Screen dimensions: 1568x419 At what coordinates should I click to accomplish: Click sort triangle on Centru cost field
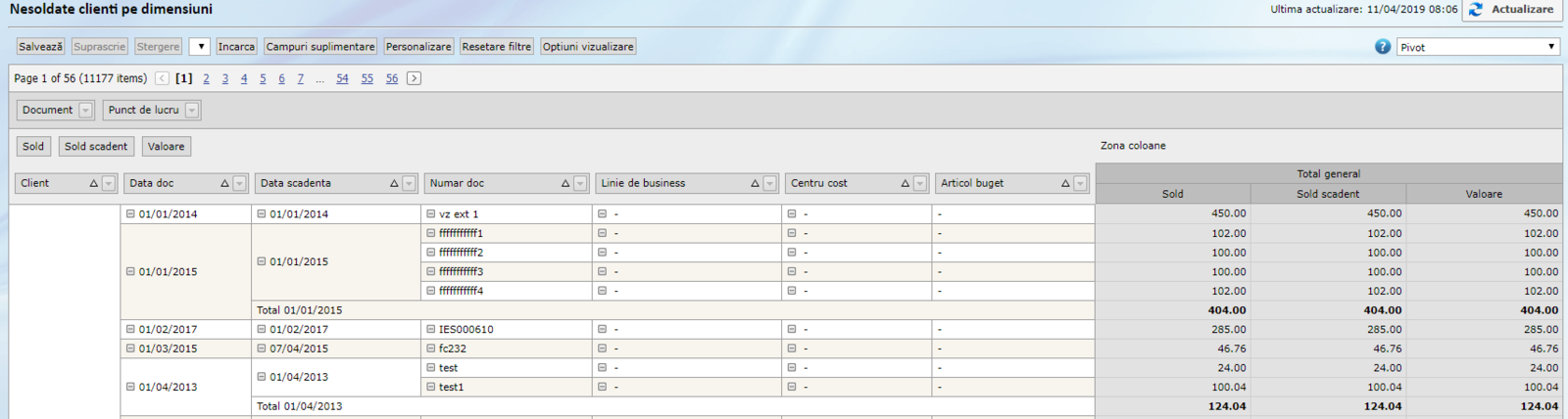tap(906, 184)
